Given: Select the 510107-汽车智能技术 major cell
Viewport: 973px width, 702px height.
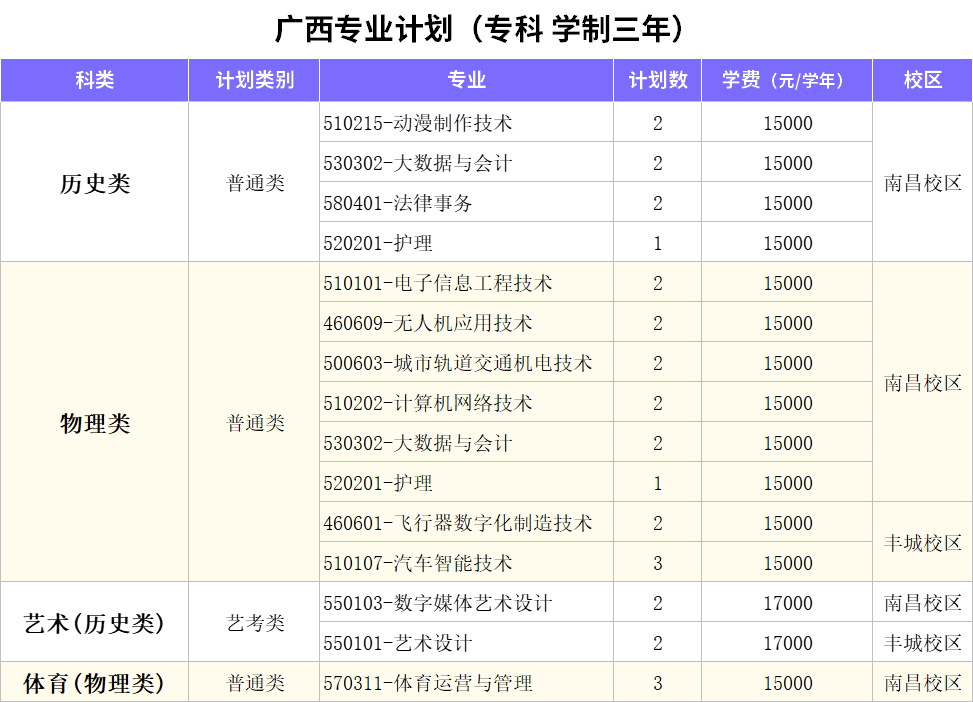Looking at the screenshot, I should [x=418, y=563].
